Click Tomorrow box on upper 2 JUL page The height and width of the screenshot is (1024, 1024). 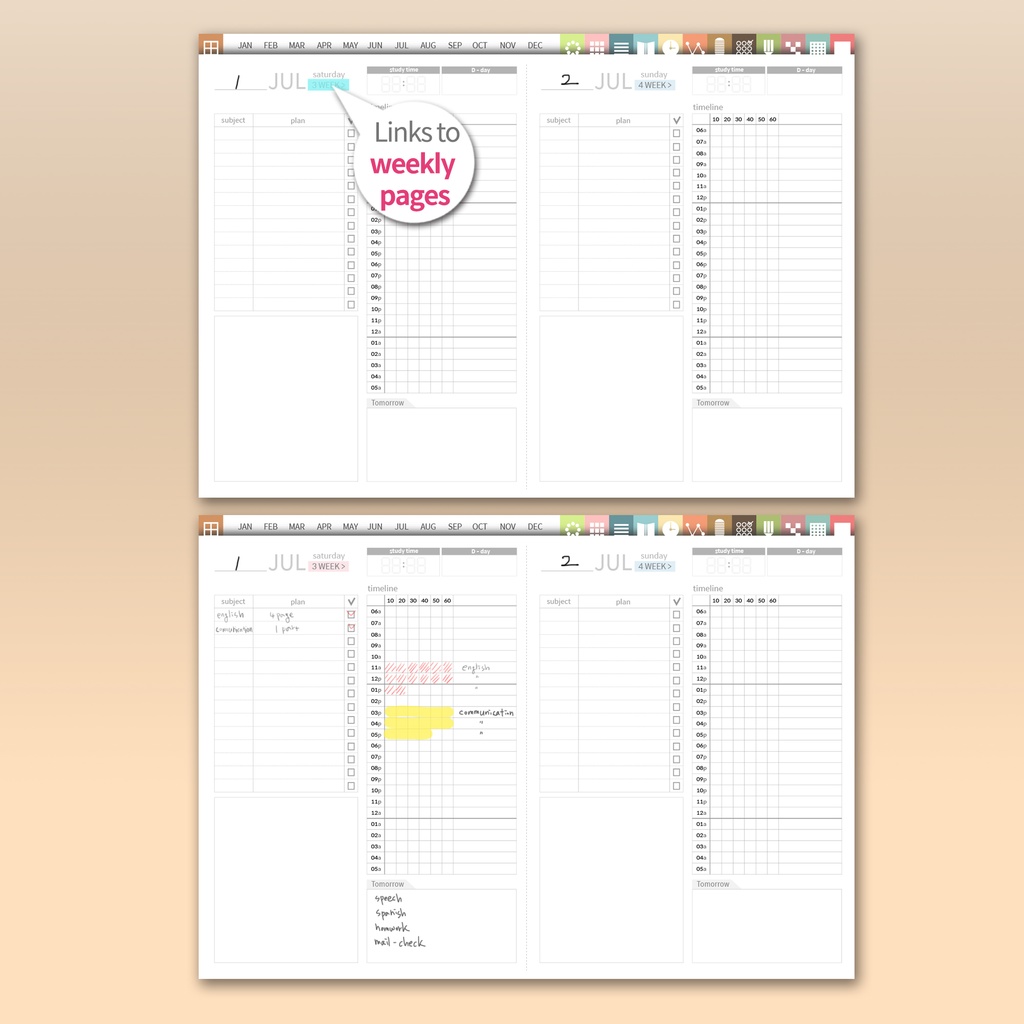pyautogui.click(x=767, y=445)
